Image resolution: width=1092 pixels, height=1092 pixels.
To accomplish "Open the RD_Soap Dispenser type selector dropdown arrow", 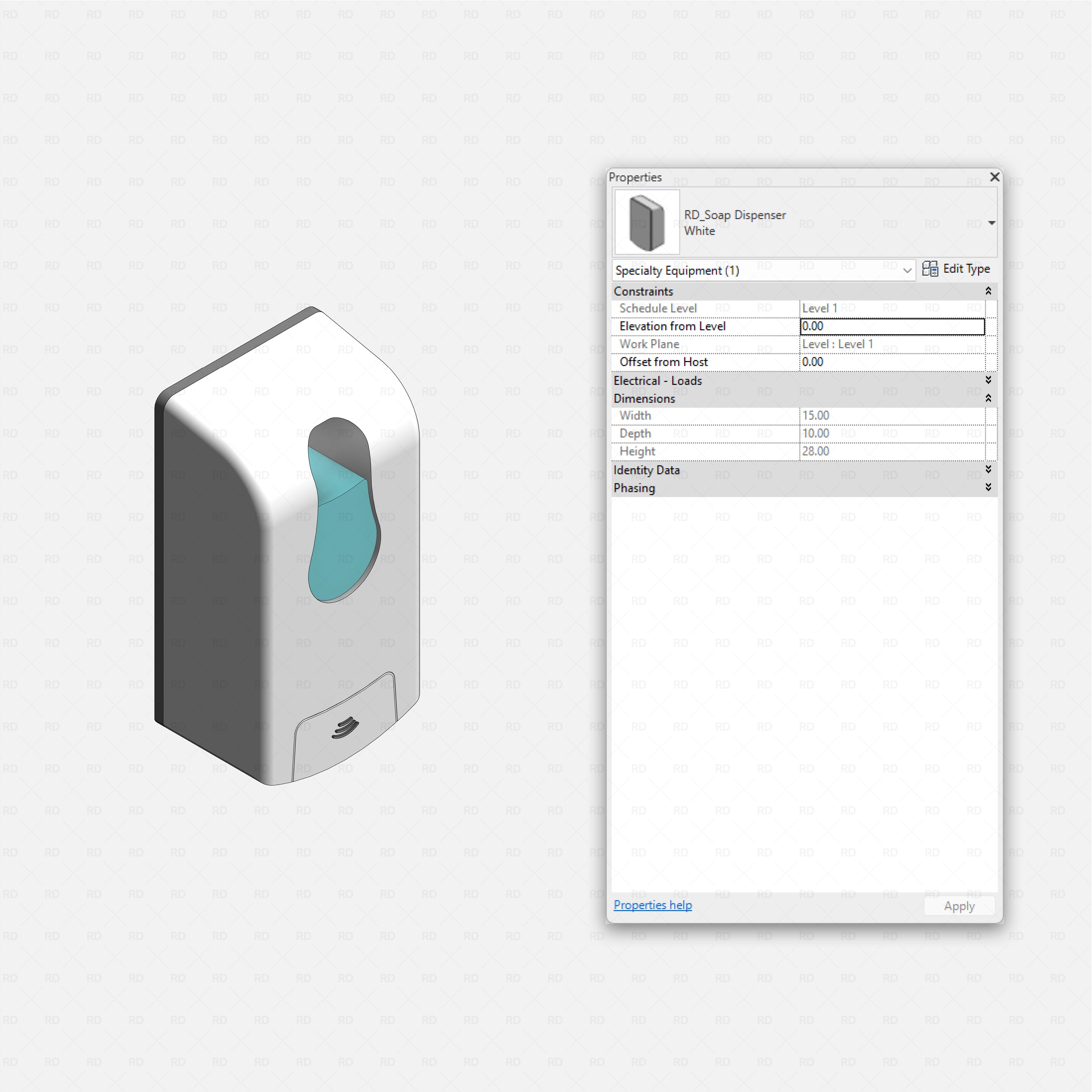I will point(991,223).
